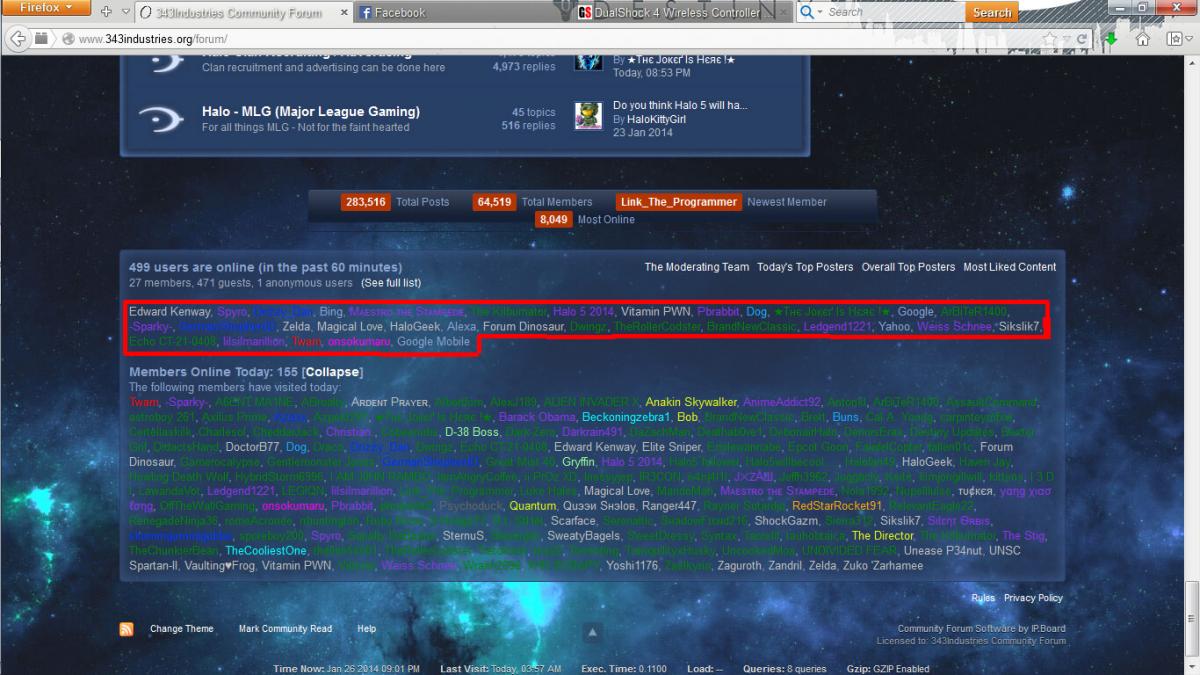Go to the browser home page icon

point(1142,39)
